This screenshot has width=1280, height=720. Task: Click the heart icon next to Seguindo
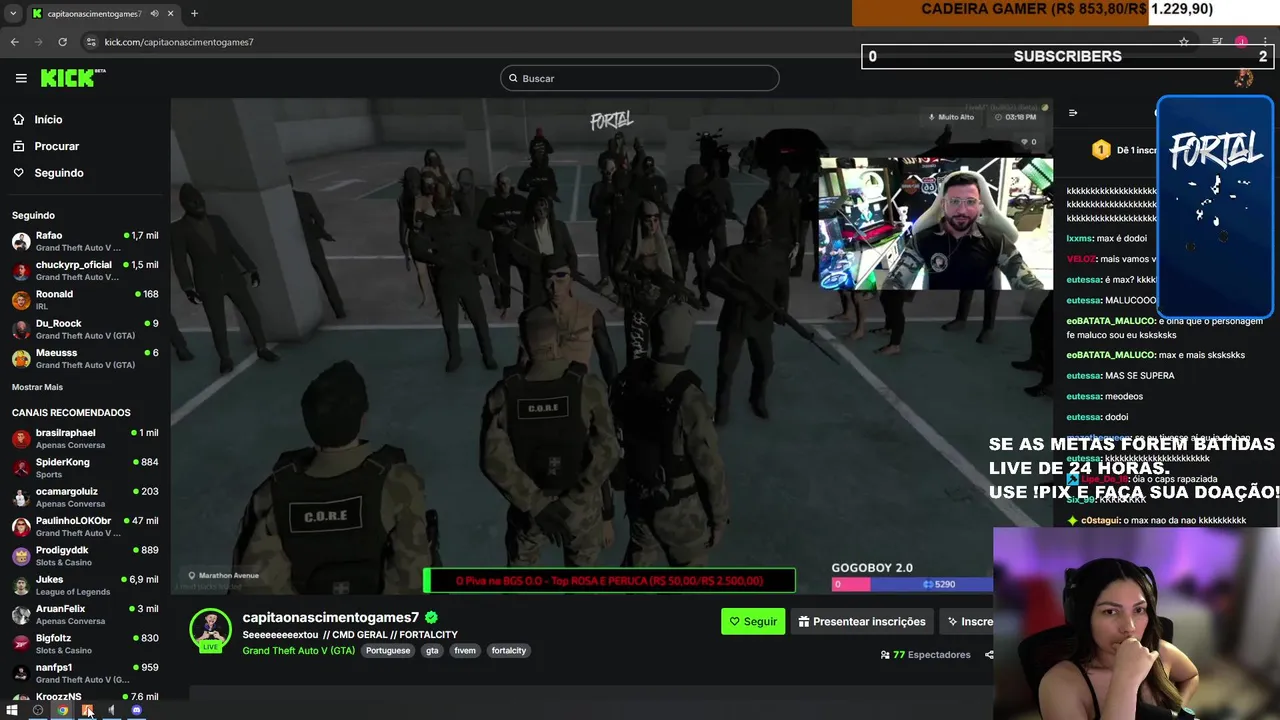click(x=19, y=173)
